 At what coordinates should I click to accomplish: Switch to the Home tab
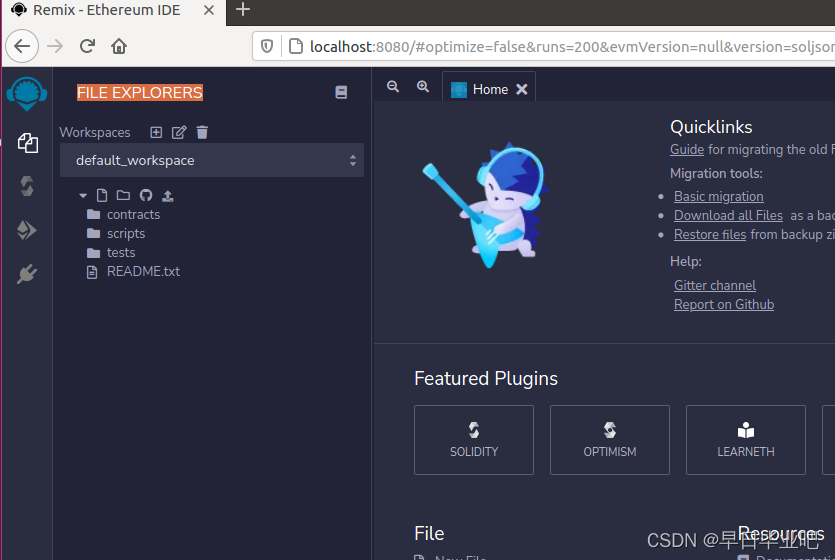(x=489, y=89)
